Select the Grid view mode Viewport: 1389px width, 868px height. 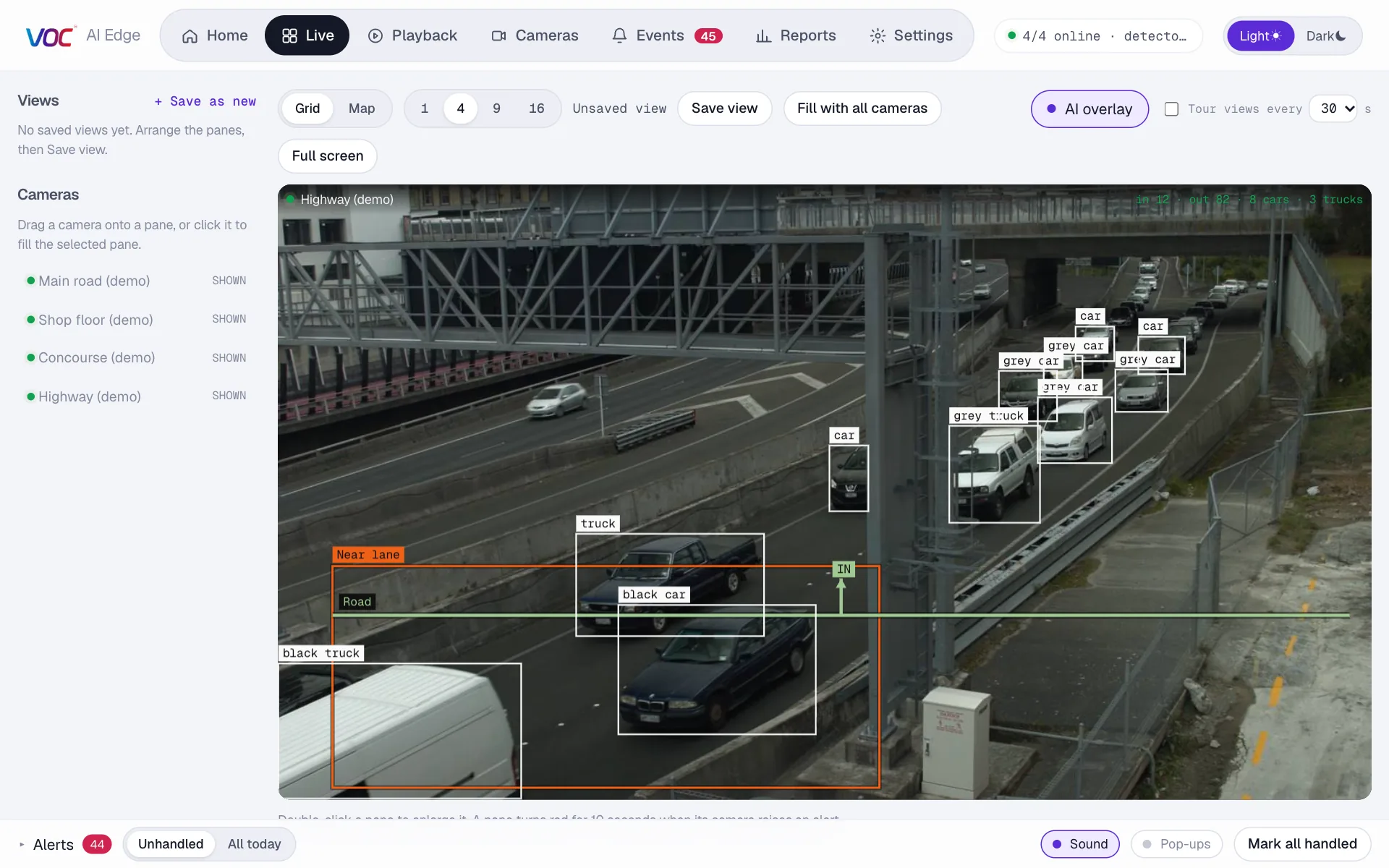[x=307, y=109]
